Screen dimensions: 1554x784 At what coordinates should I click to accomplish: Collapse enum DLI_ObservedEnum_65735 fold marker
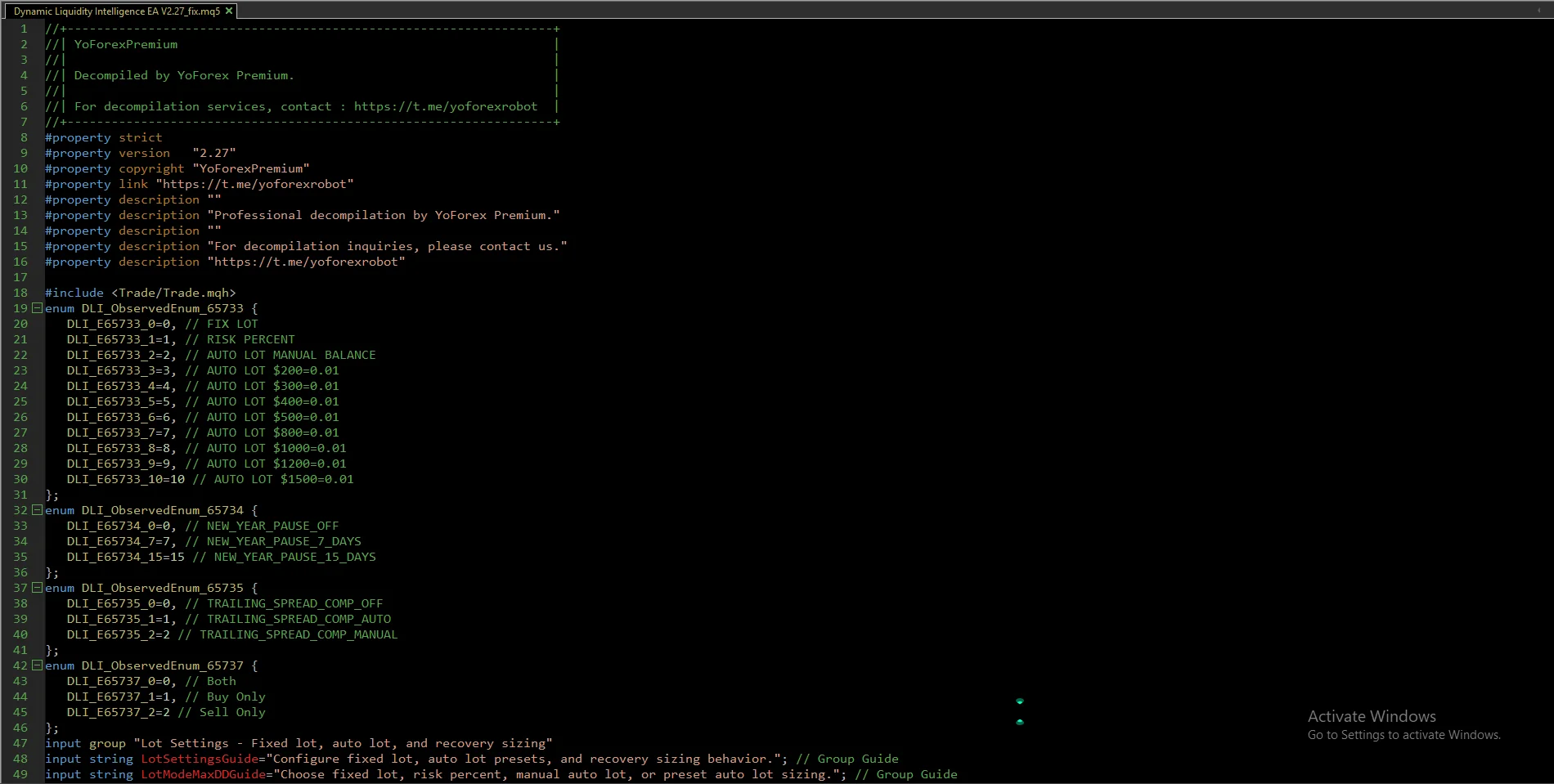[37, 588]
